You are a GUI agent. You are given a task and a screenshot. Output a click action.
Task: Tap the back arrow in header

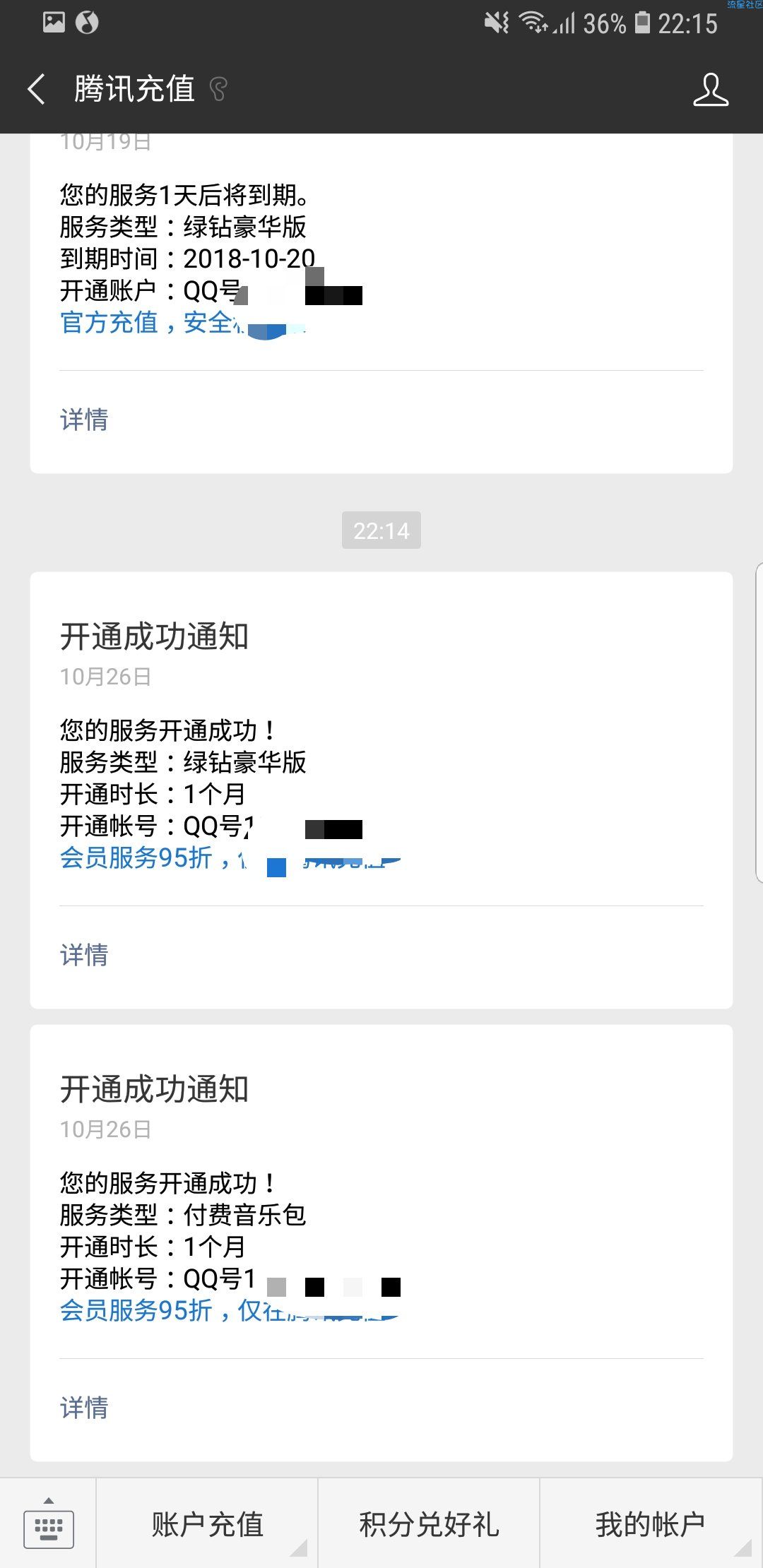[37, 90]
